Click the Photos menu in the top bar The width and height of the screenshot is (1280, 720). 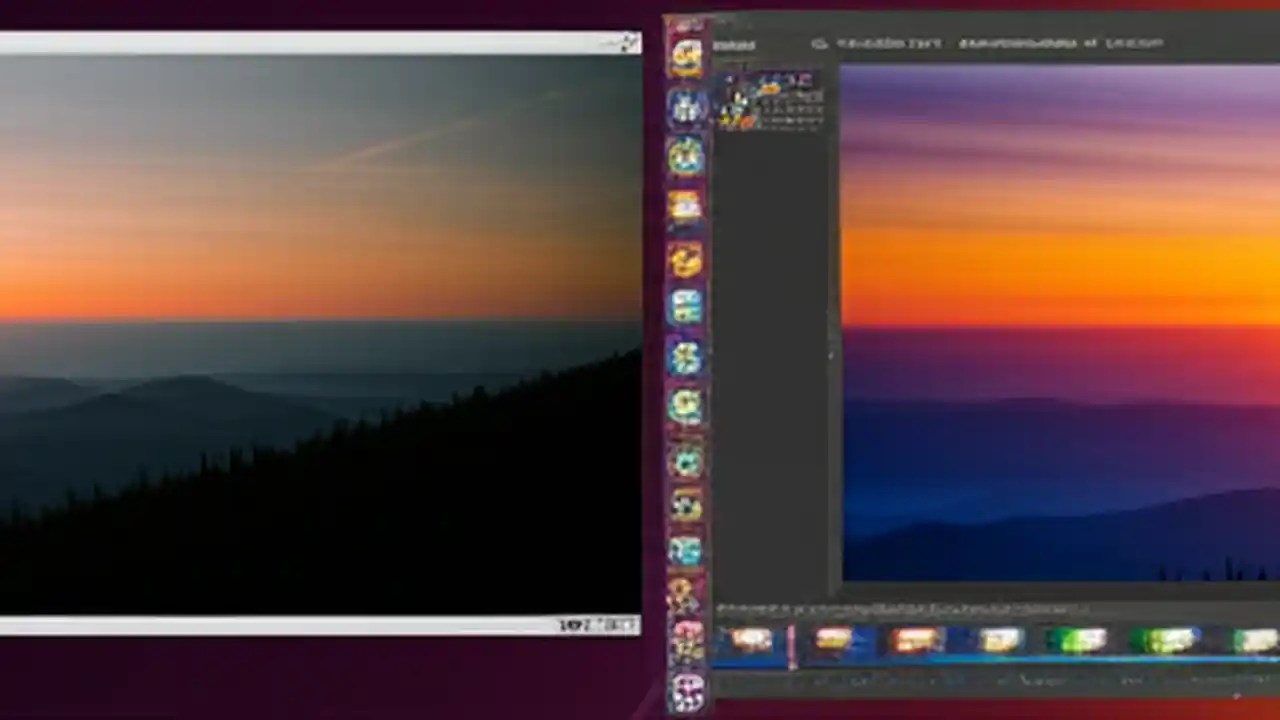pos(735,43)
